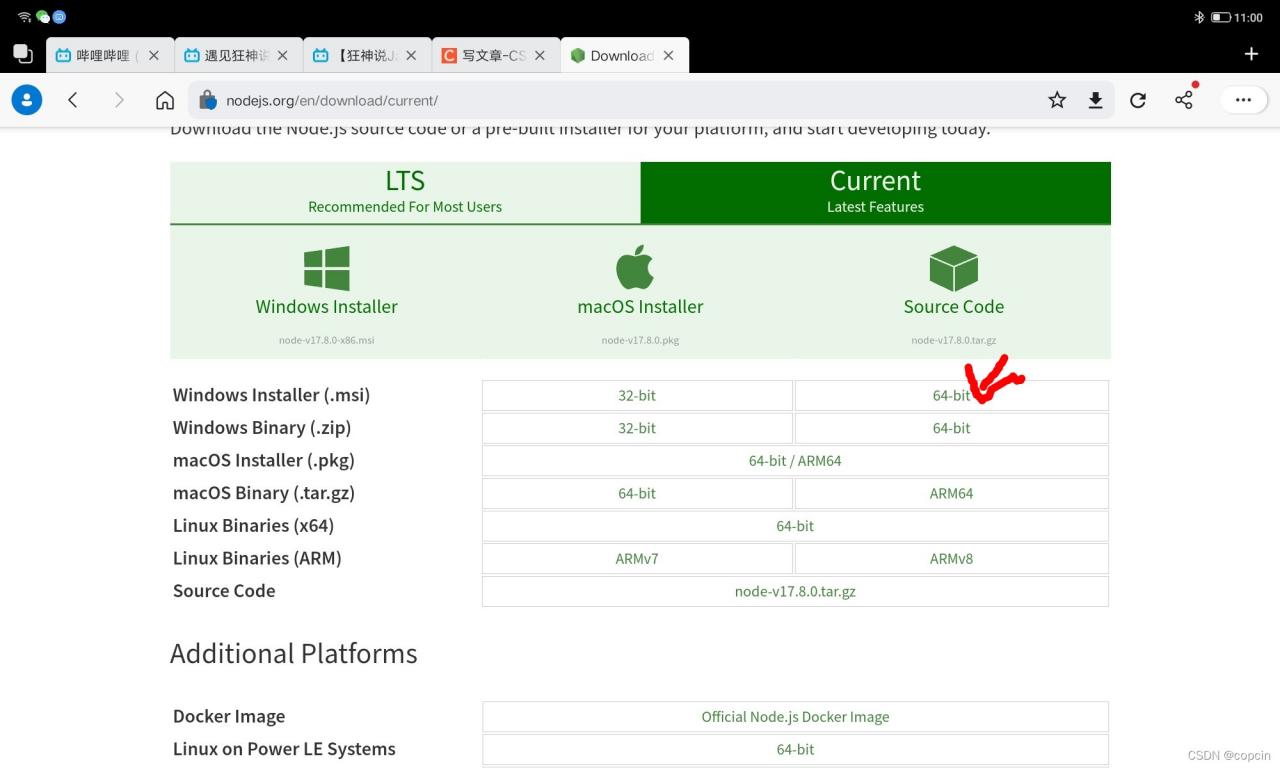Download the ARM64 macOS Binary (.tar.gz)
Screen dimensions: 1280x768
[951, 494]
